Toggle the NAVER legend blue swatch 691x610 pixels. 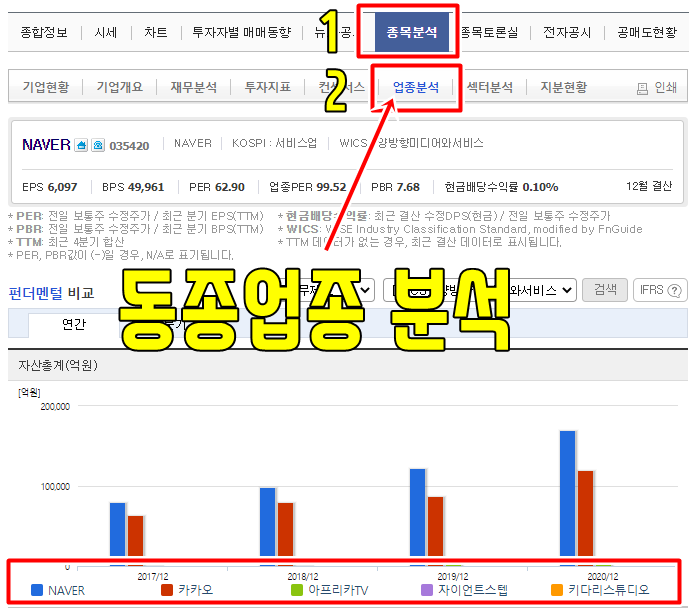pos(37,590)
